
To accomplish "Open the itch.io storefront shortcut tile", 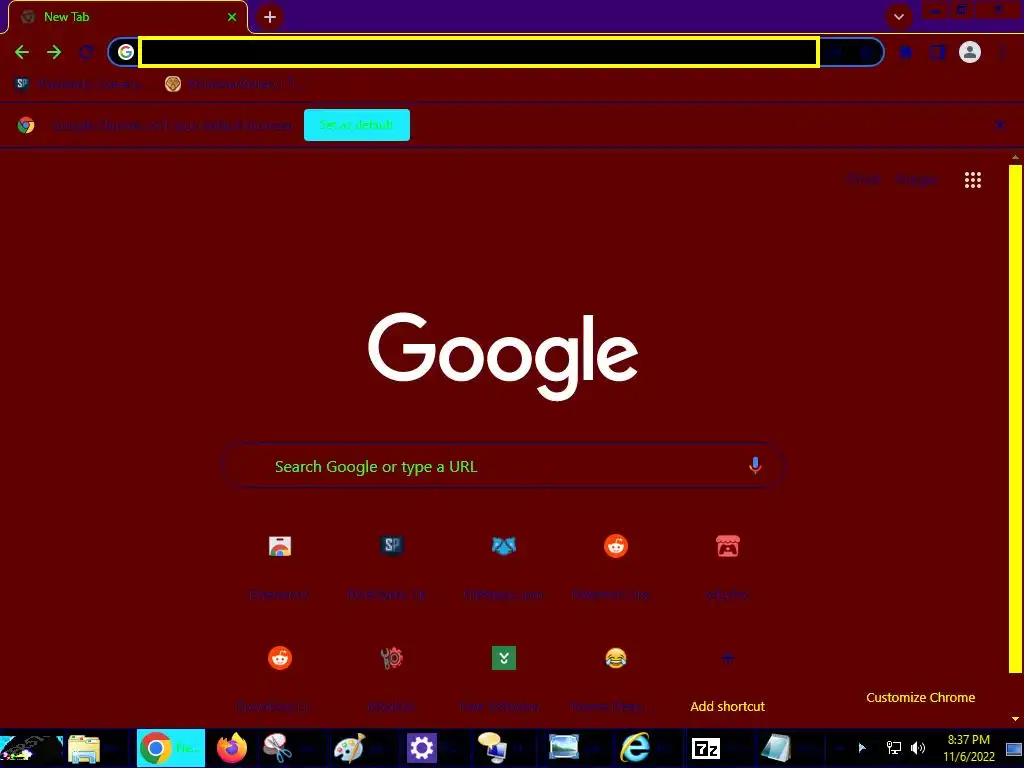I will tap(728, 566).
